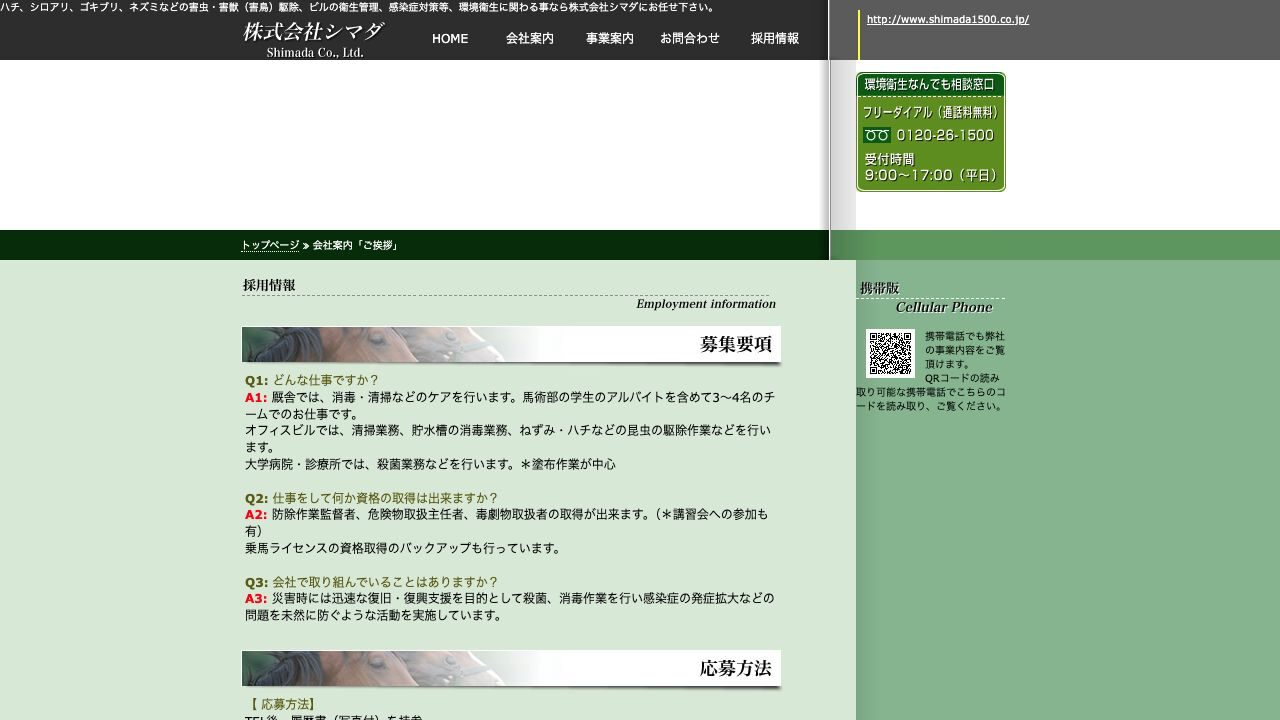The width and height of the screenshot is (1280, 720).
Task: Click the breadcrumb text 会社案内「ご挨拶」
Action: tap(356, 245)
